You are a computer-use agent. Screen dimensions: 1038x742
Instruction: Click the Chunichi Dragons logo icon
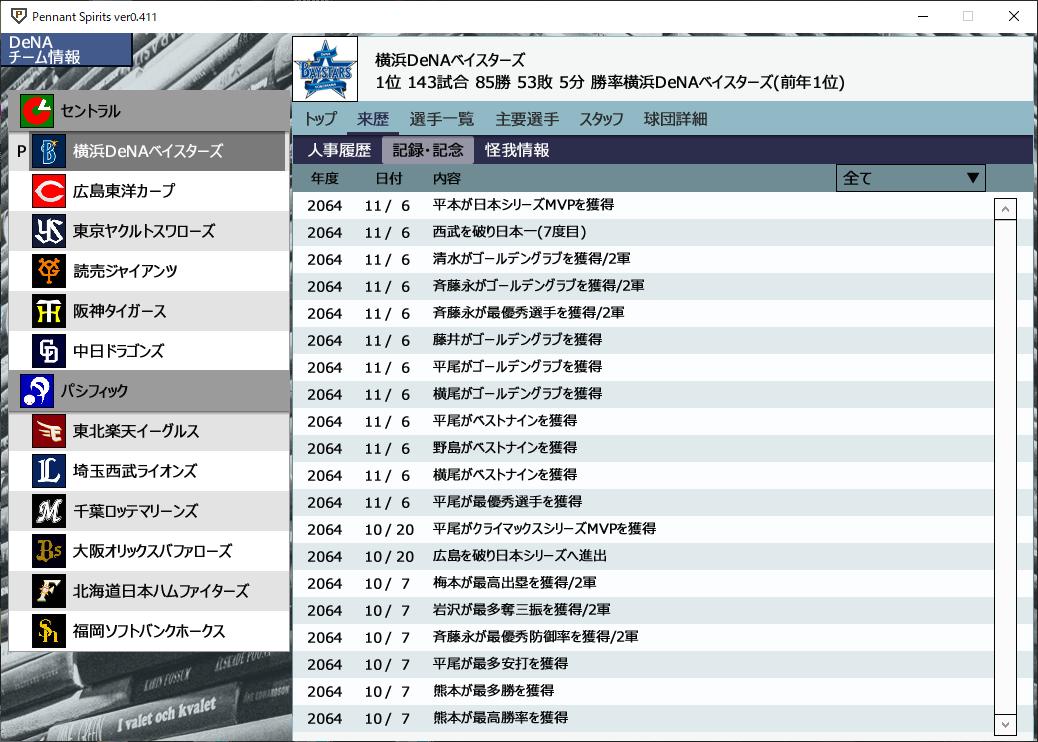tap(49, 351)
